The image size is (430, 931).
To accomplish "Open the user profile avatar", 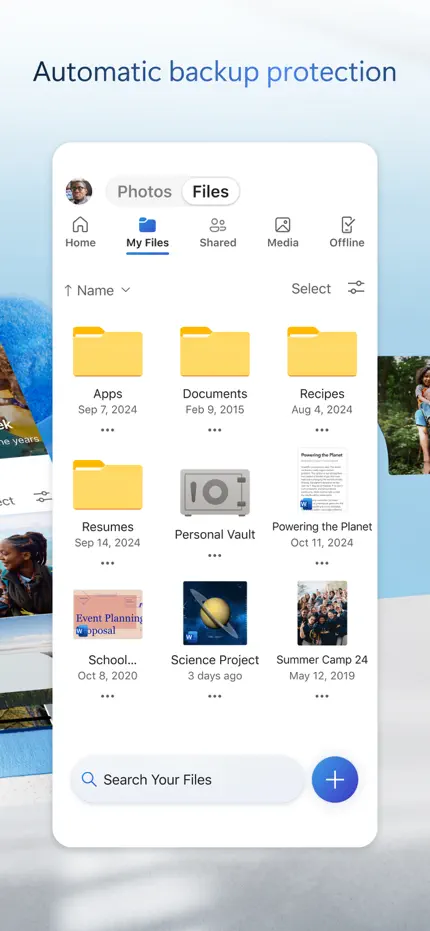I will click(79, 191).
